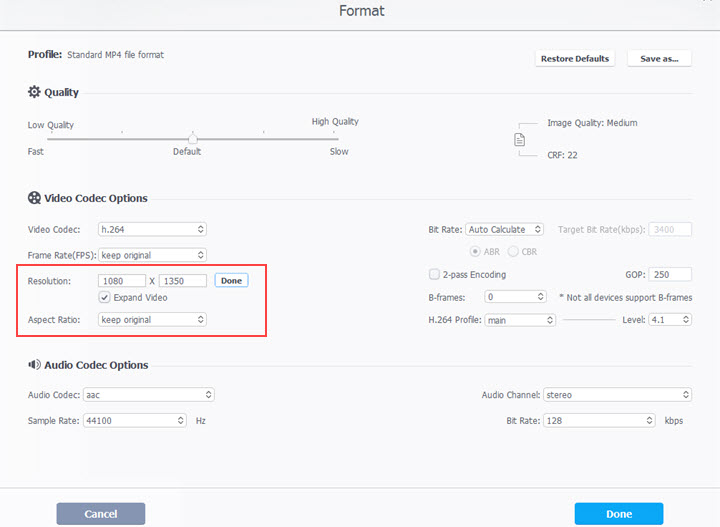The height and width of the screenshot is (527, 720).
Task: Click the Restore Defaults button
Action: pyautogui.click(x=574, y=58)
